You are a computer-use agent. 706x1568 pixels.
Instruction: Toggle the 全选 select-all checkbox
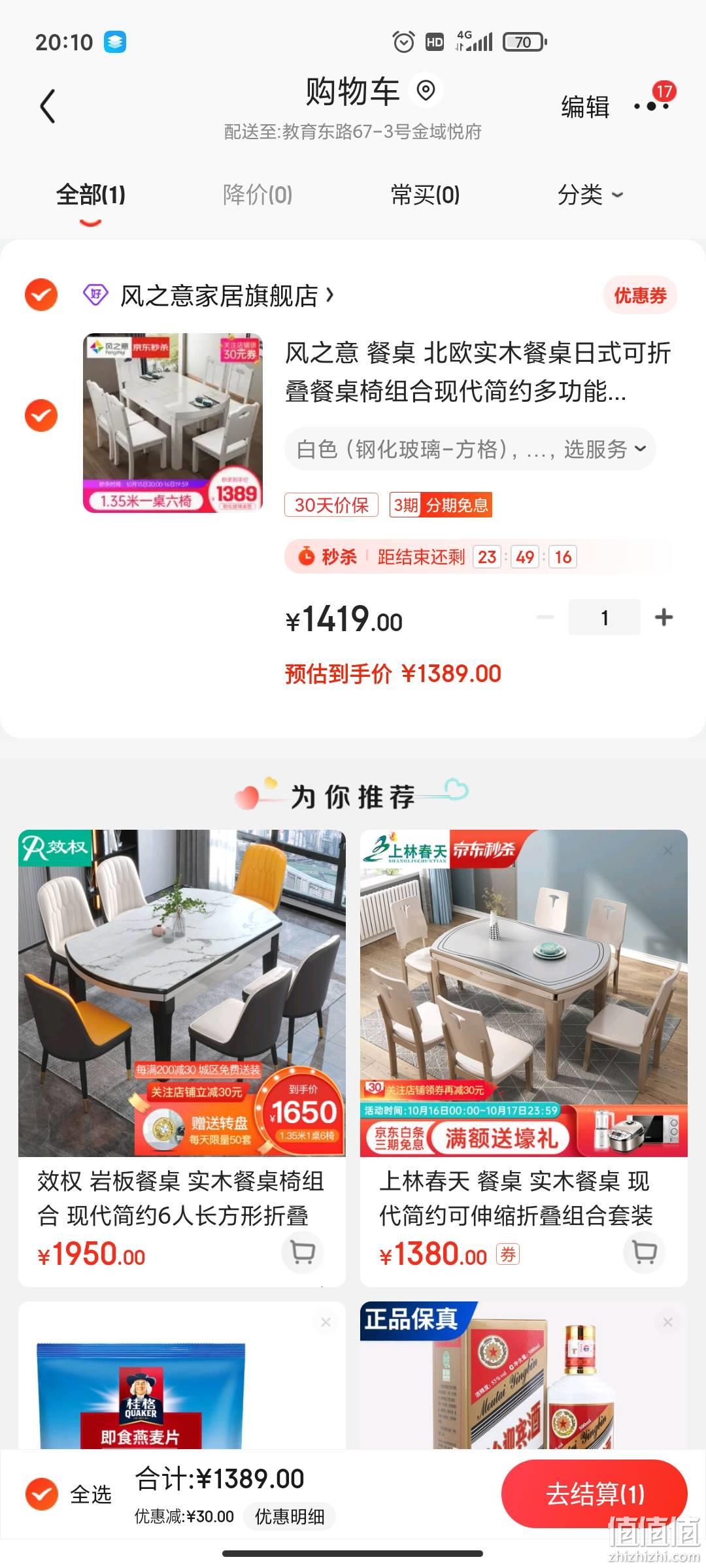41,1494
